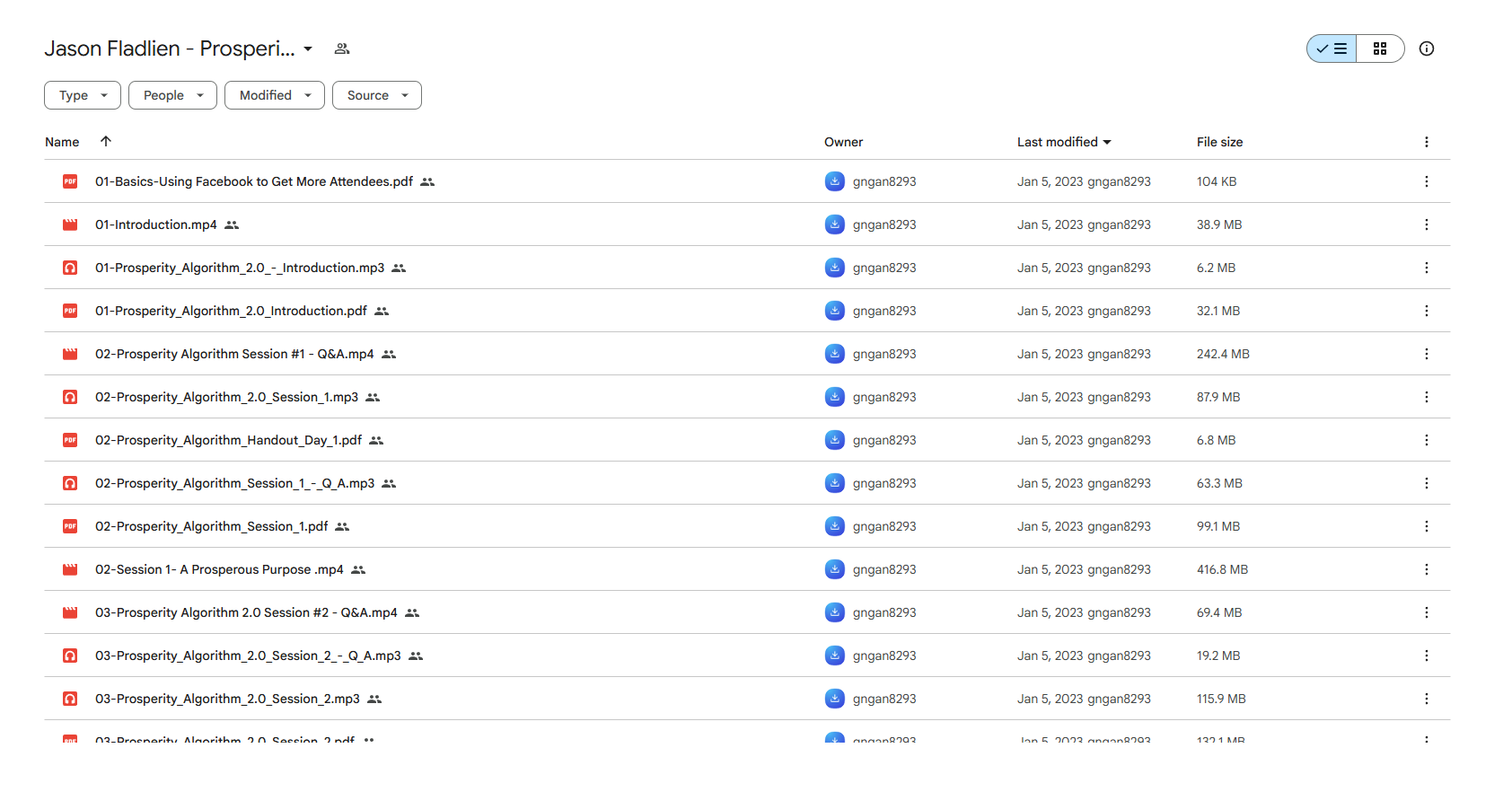The image size is (1512, 792).
Task: Click the video icon for 01-Introduction.mp4
Action: click(x=70, y=224)
